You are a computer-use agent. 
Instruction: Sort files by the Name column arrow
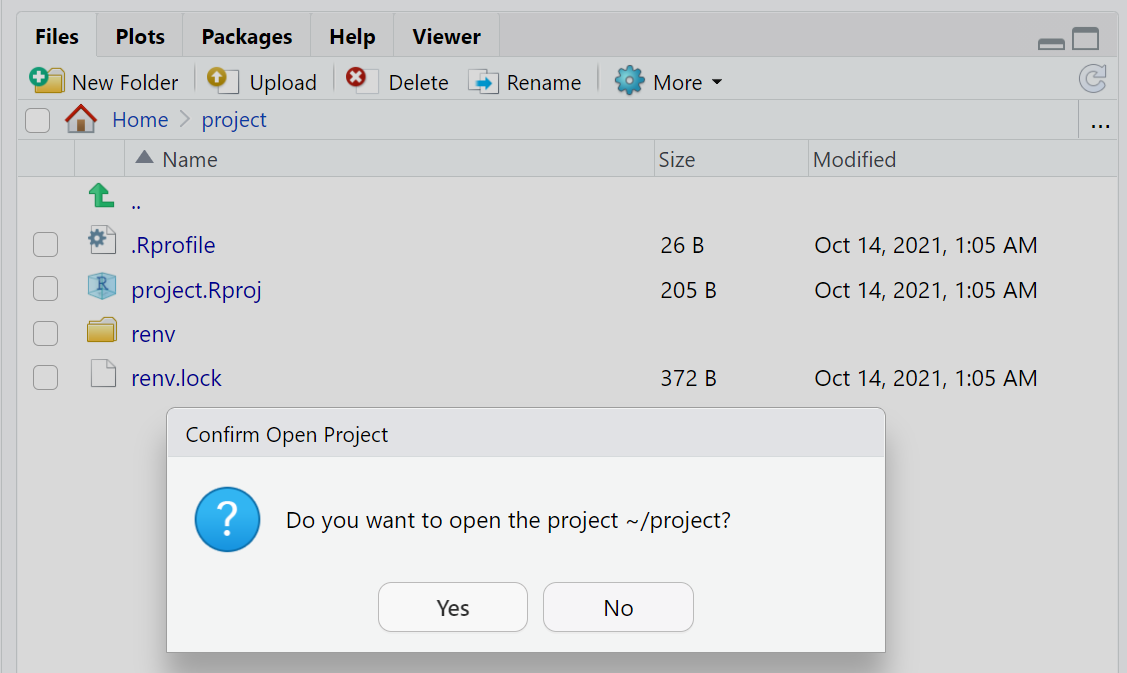pyautogui.click(x=145, y=158)
